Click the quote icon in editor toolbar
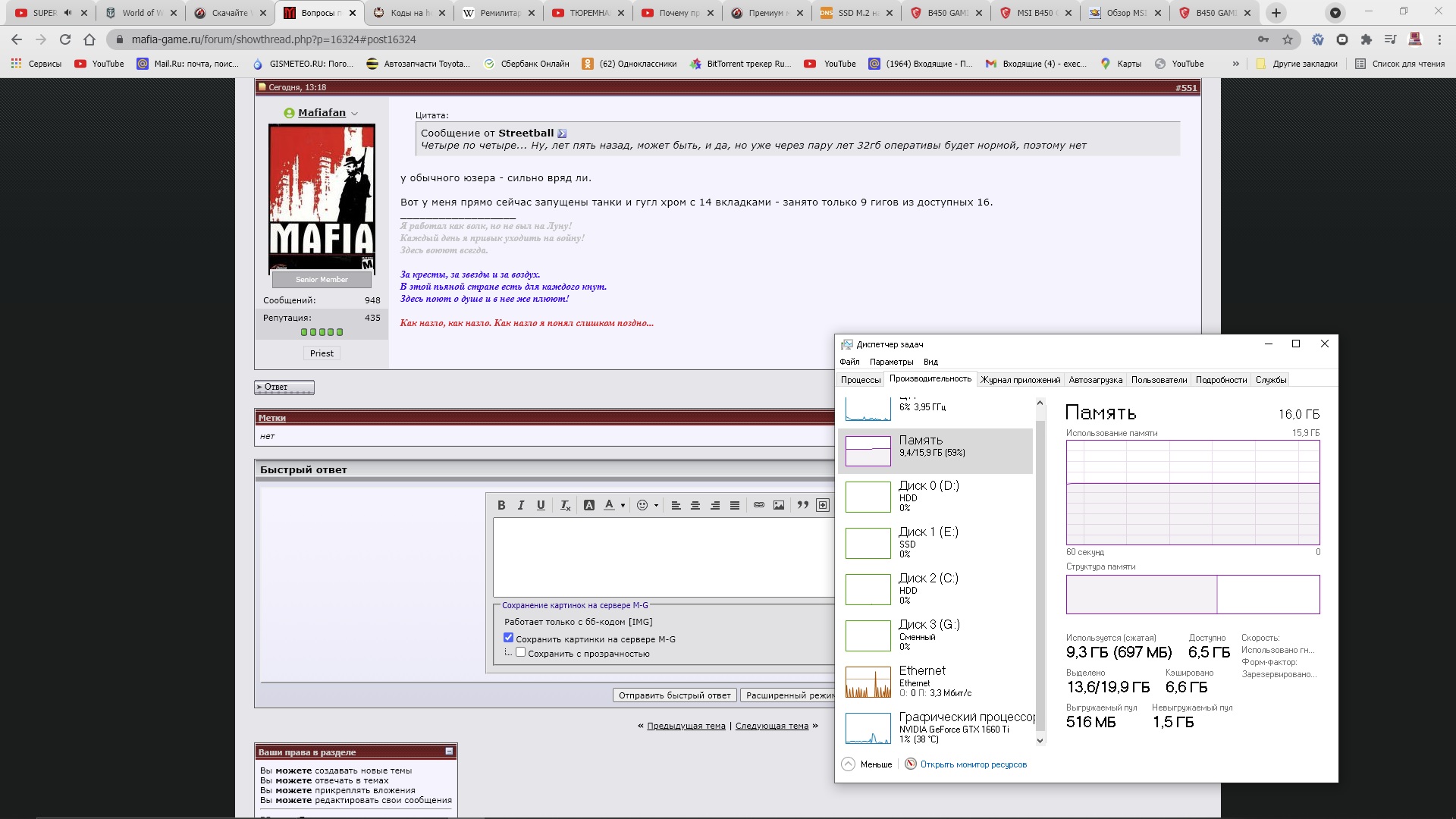Screen dimensions: 1456x819 pos(802,505)
